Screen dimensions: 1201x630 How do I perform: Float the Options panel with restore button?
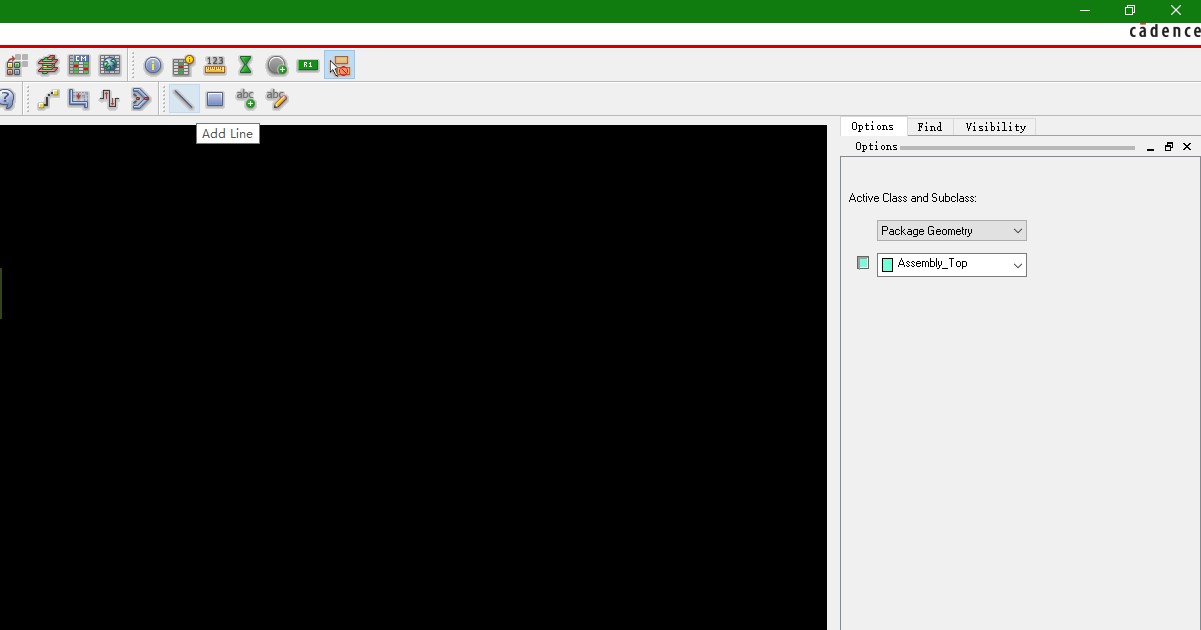1168,147
